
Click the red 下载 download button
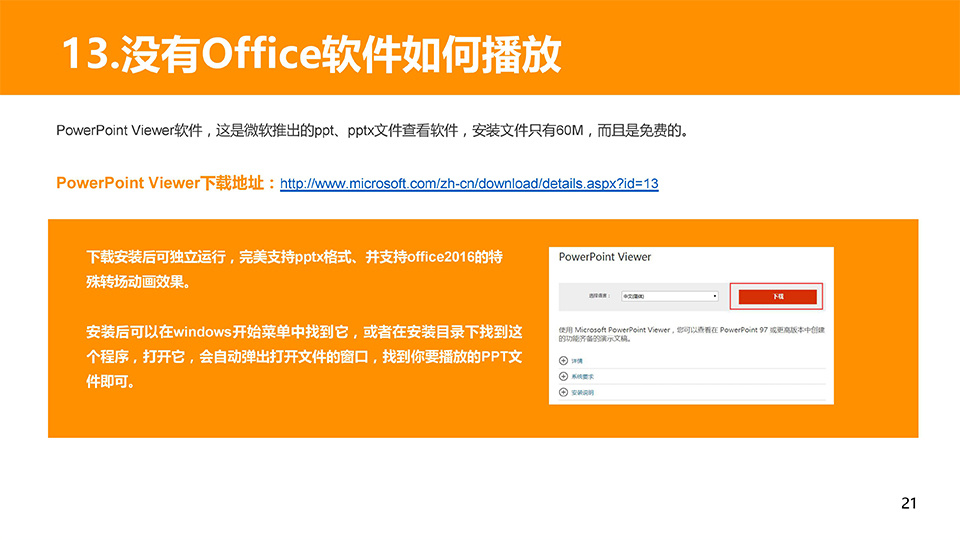coord(777,296)
